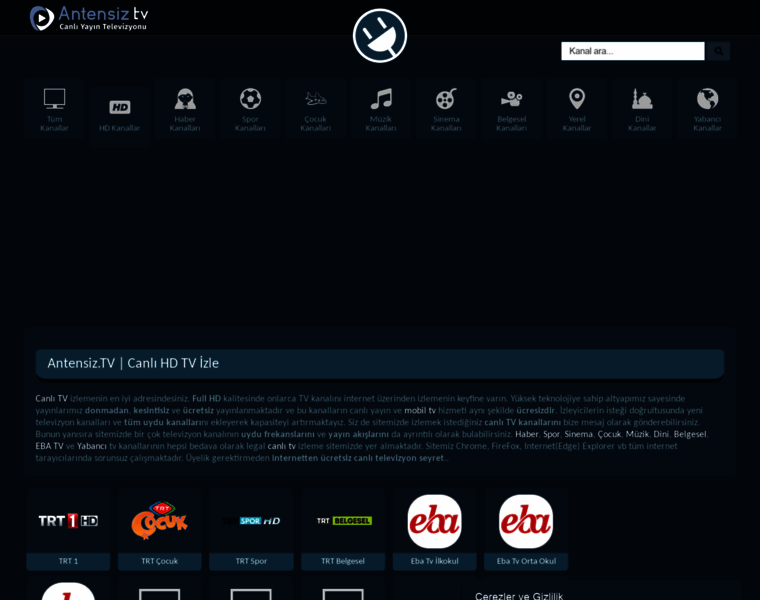The image size is (760, 600).
Task: Open Belgesel Kanalları camera icon
Action: (x=511, y=99)
